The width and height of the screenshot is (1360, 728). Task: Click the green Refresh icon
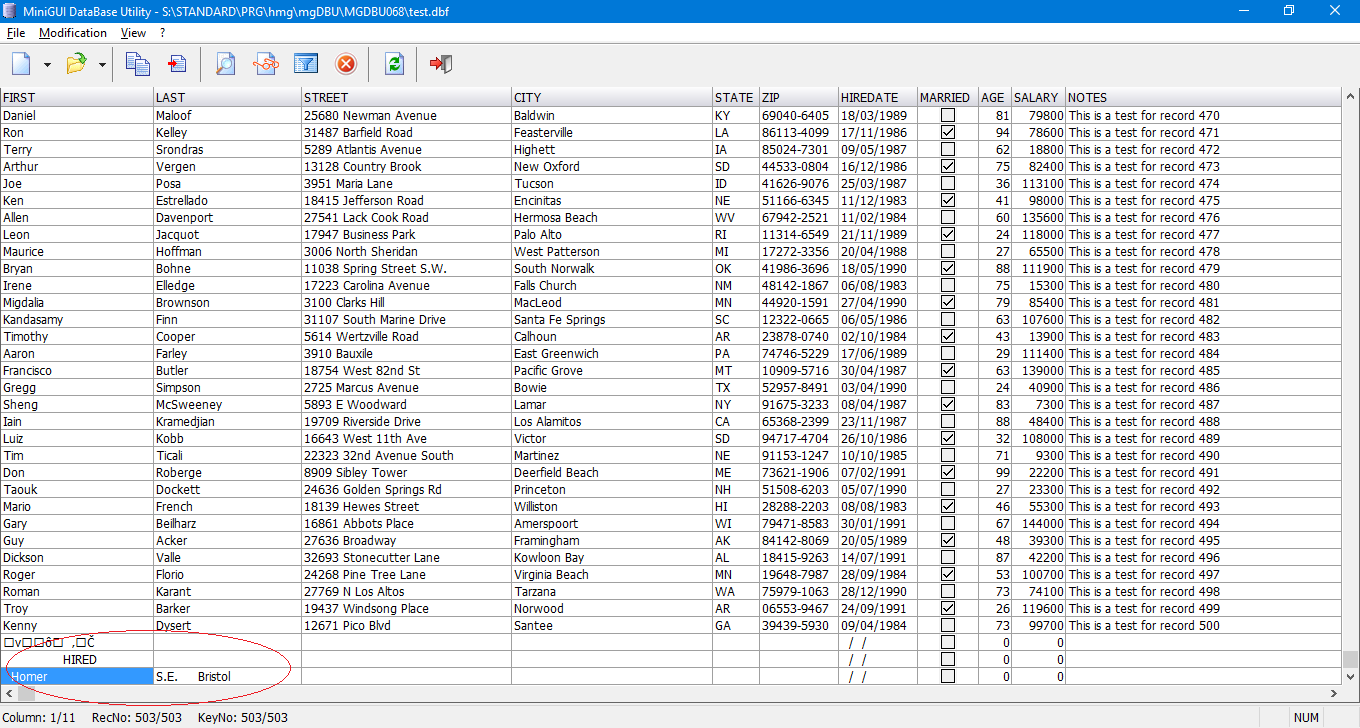pyautogui.click(x=394, y=64)
